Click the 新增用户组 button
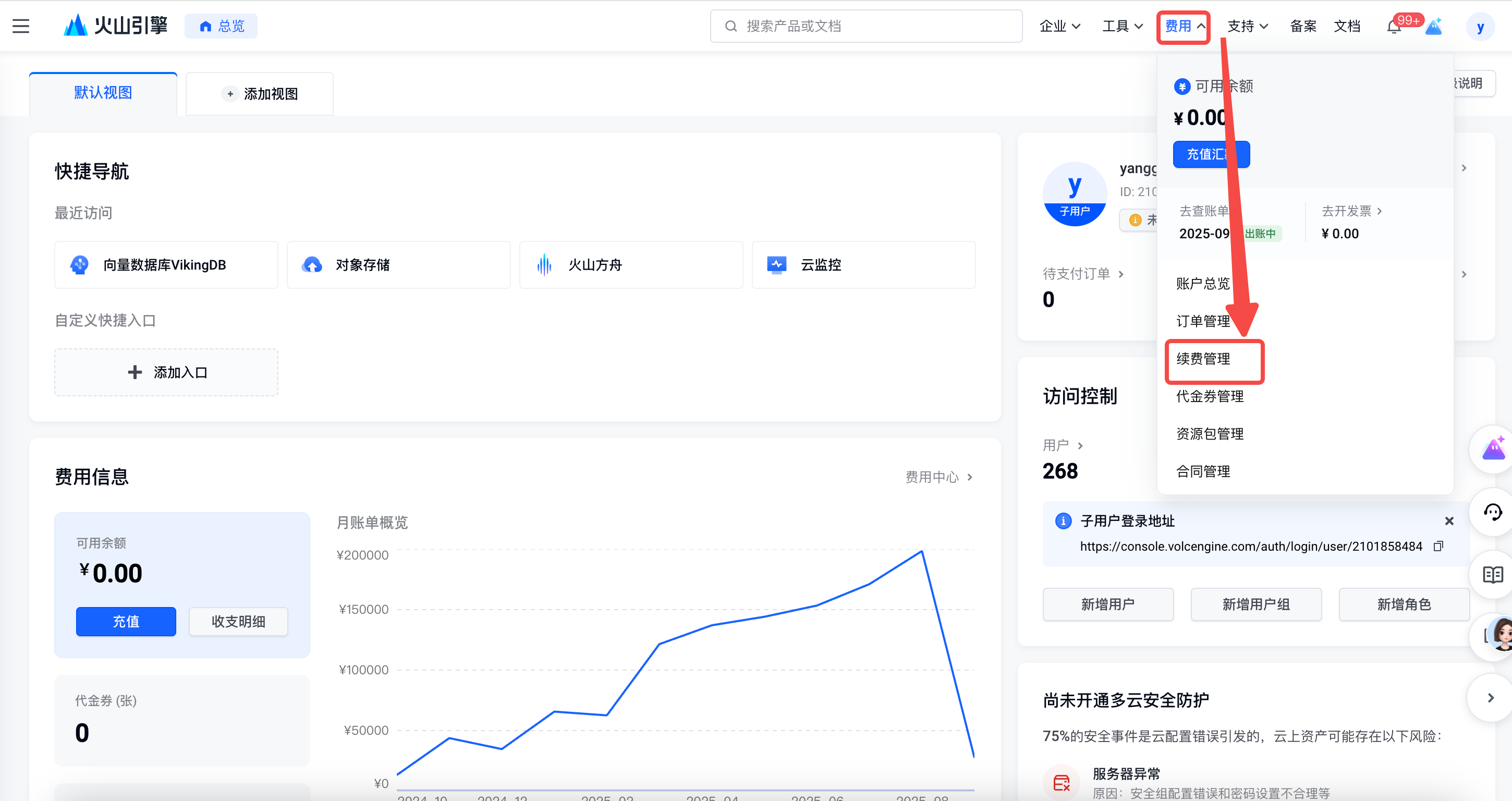 click(x=1255, y=604)
